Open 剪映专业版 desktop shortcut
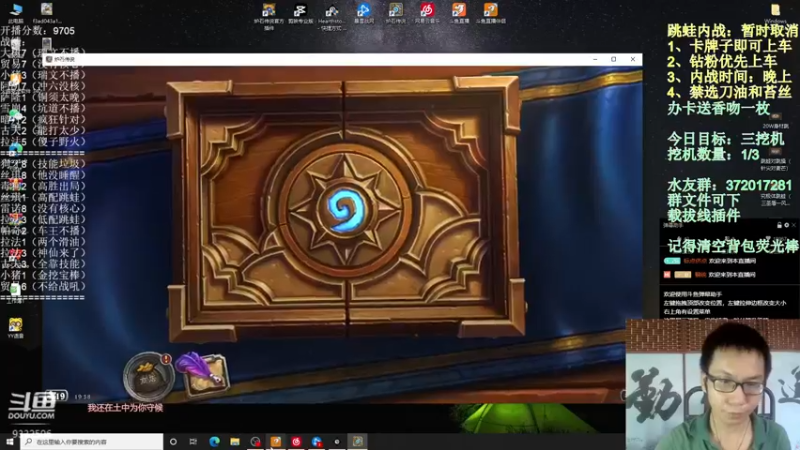 [x=300, y=14]
